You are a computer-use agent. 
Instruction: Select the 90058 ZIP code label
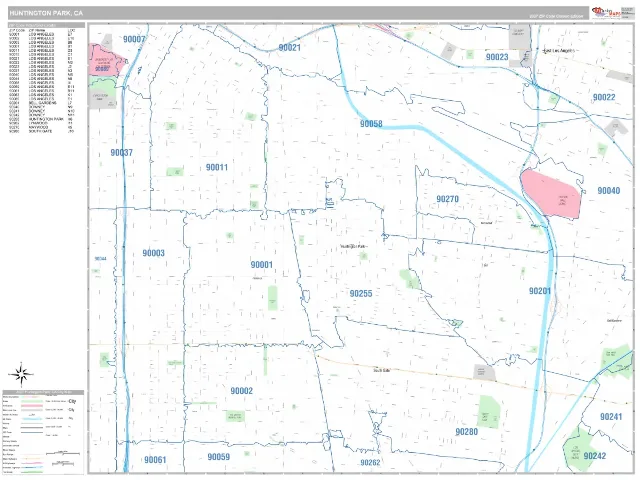(371, 124)
